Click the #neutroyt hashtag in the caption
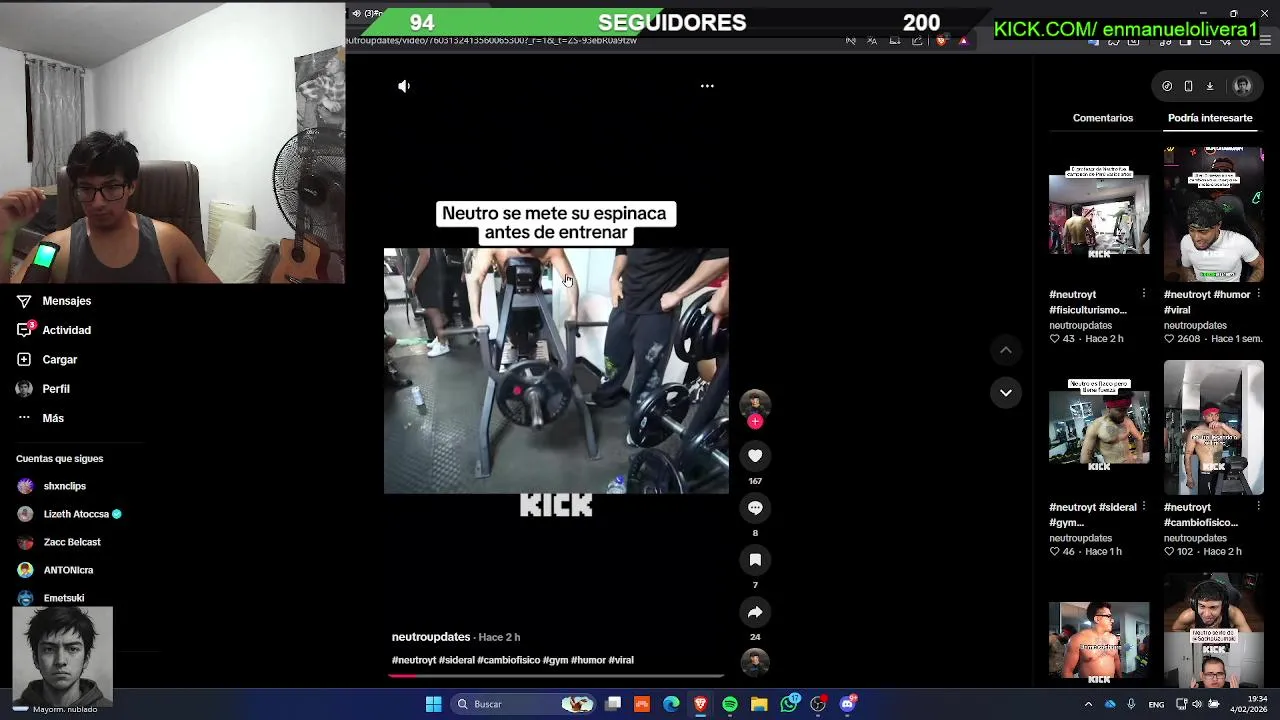This screenshot has height=720, width=1280. pos(414,660)
